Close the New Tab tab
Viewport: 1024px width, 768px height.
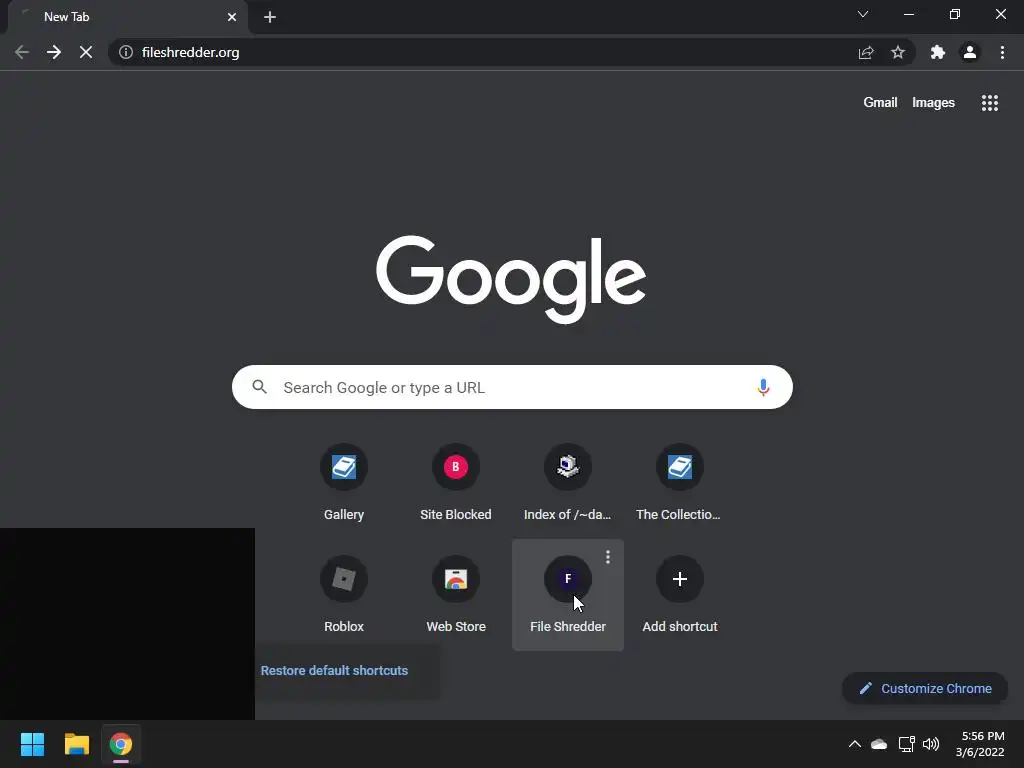[232, 17]
